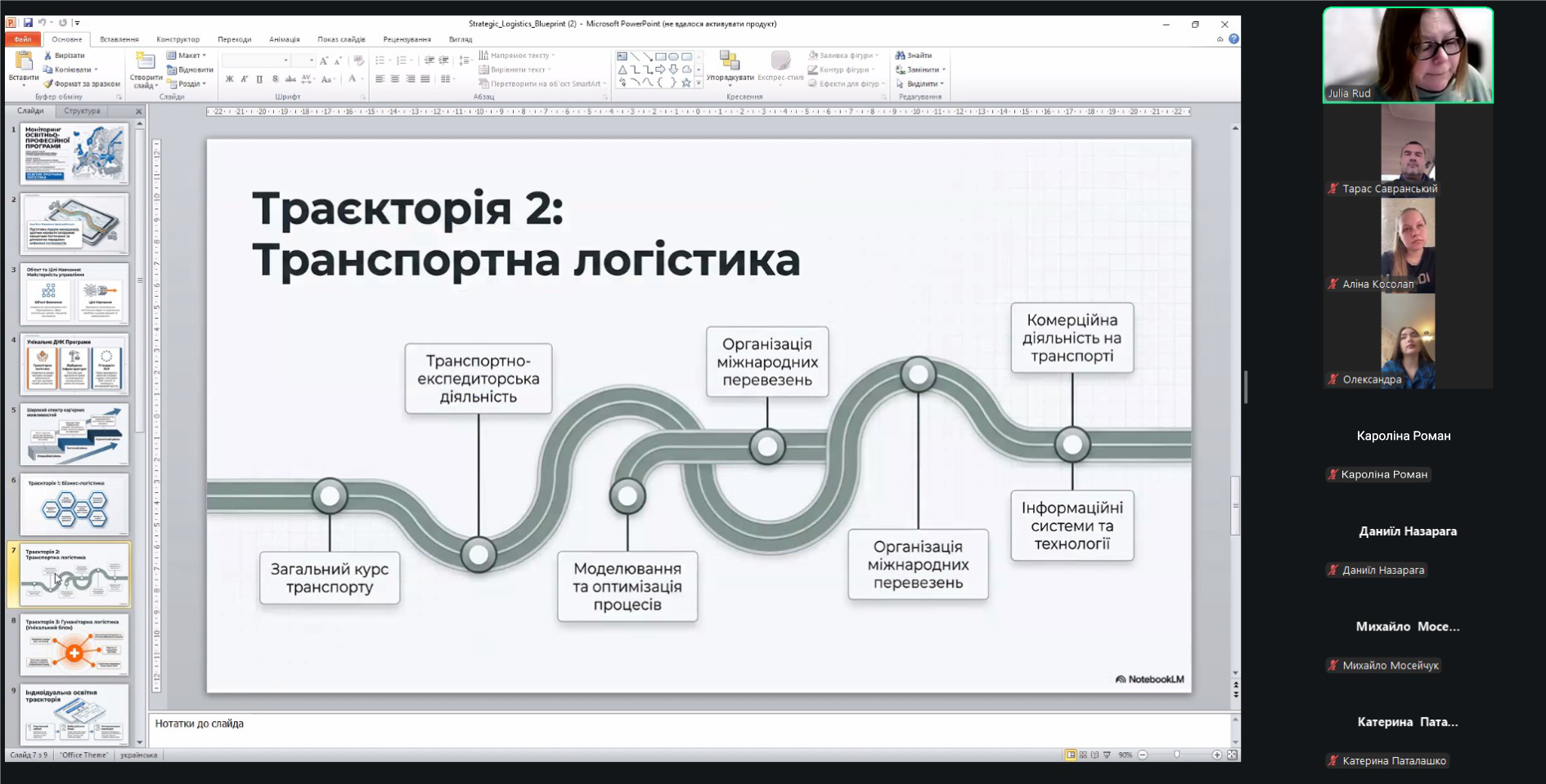Open the Файл file menu button
The height and width of the screenshot is (784, 1546).
23,39
